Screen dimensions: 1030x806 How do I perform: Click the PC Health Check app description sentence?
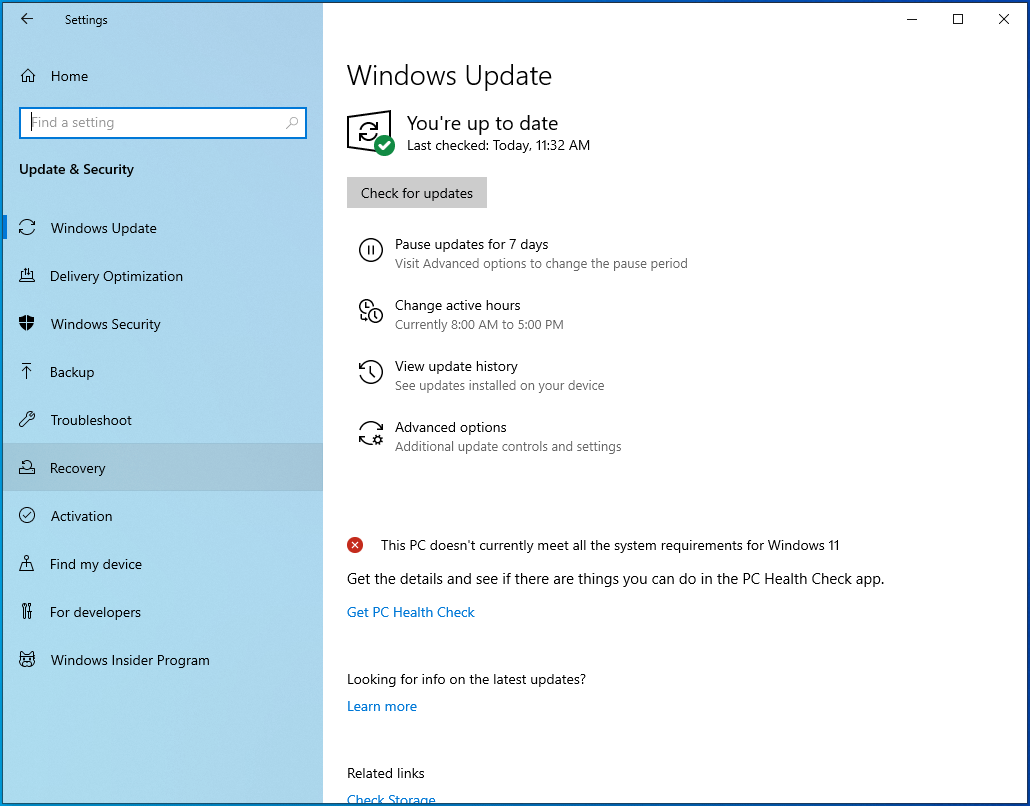[616, 579]
